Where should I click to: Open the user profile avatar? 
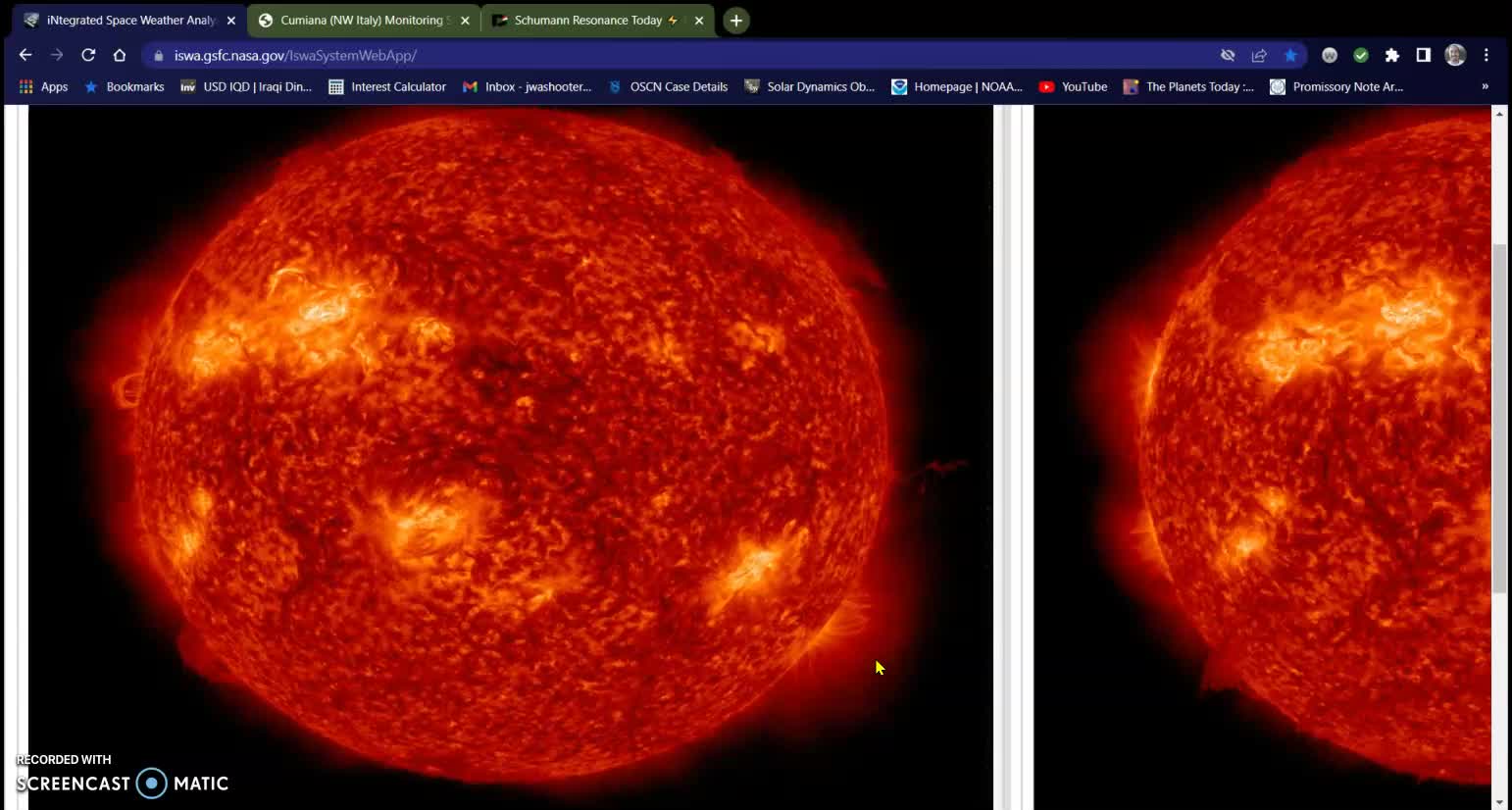[x=1455, y=55]
